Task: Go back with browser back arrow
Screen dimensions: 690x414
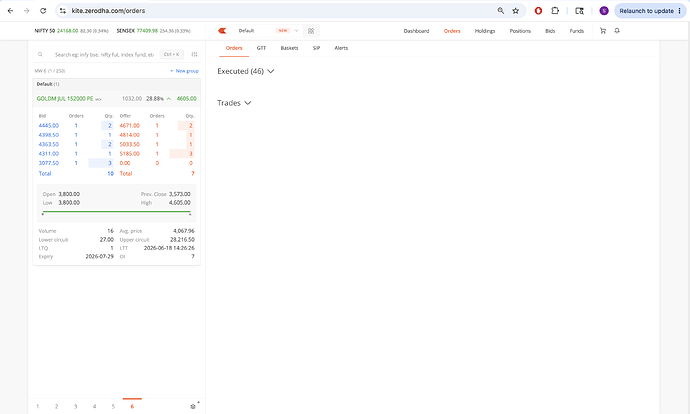Action: pyautogui.click(x=10, y=11)
